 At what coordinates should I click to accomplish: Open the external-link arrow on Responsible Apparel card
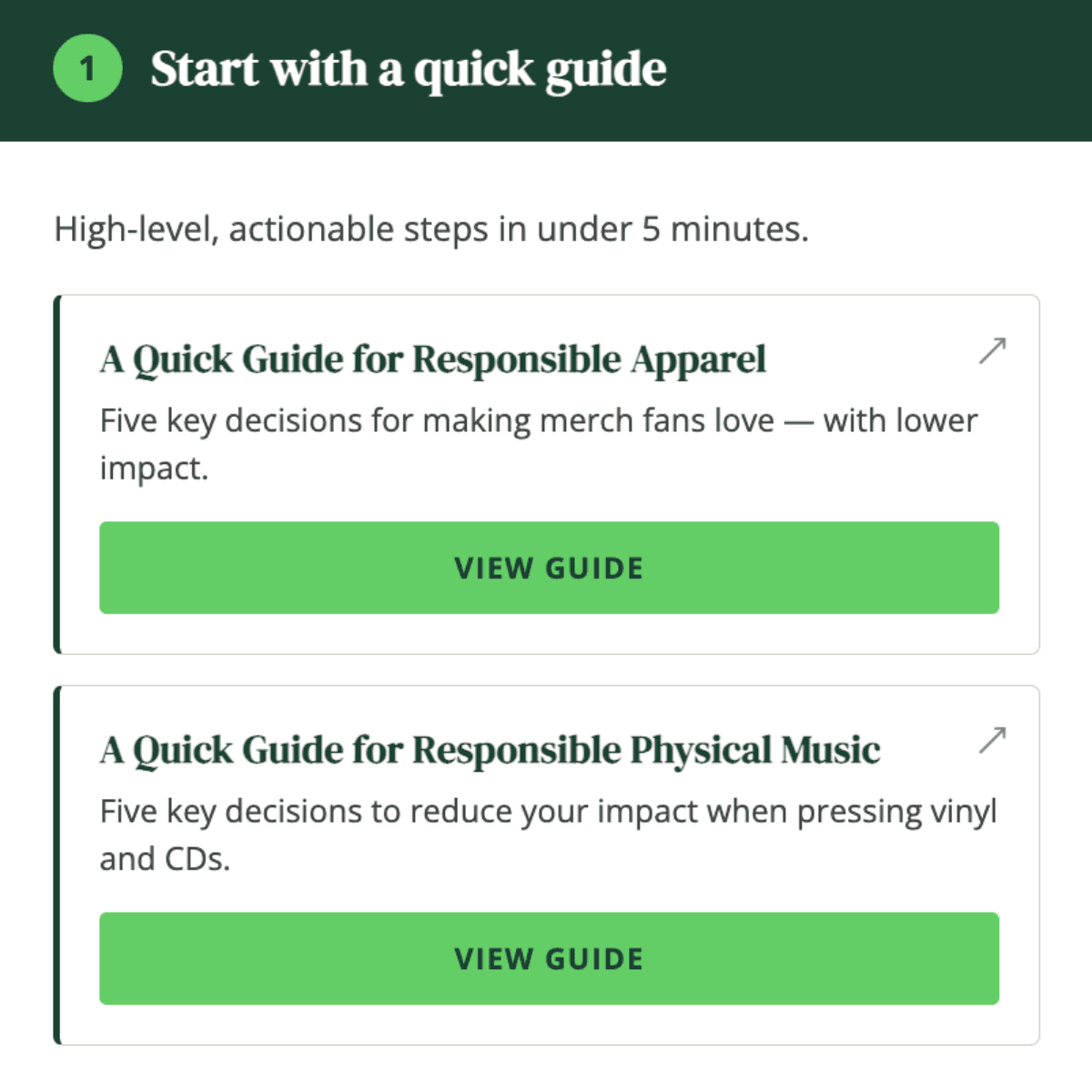992,350
